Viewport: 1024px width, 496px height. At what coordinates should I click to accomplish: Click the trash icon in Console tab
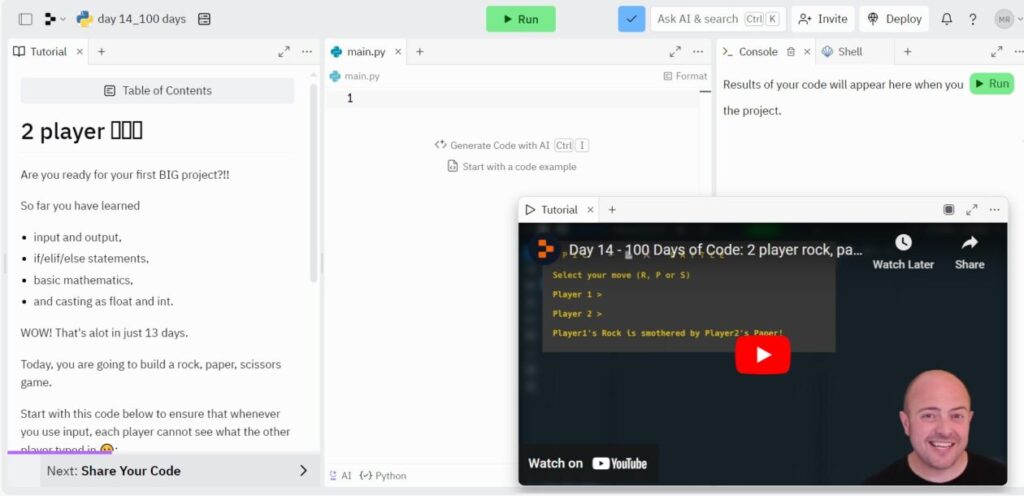[x=791, y=52]
